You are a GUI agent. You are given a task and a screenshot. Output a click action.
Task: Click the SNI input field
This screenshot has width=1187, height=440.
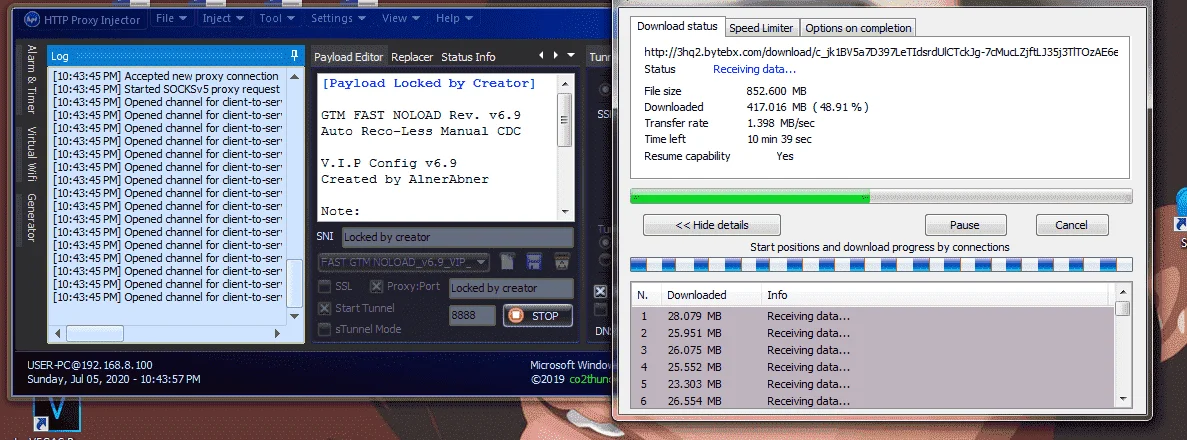coord(457,237)
